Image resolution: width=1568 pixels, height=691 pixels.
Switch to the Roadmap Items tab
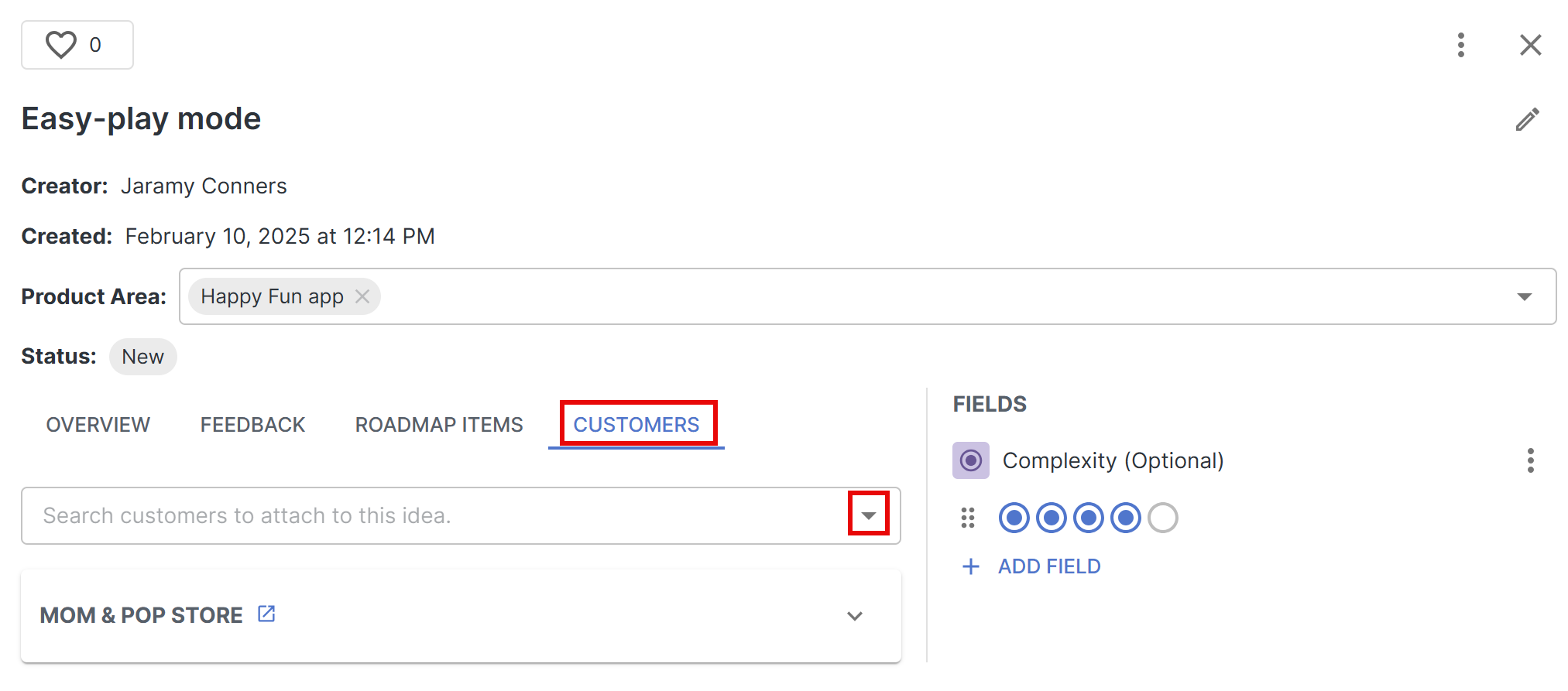coord(438,424)
